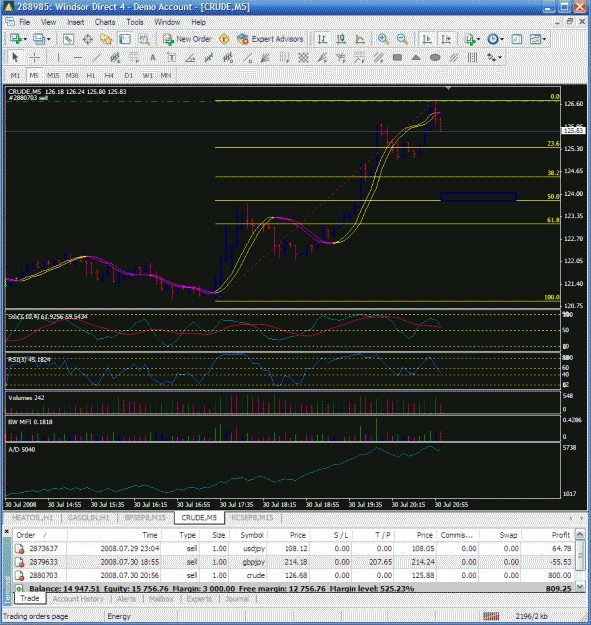Open the Insert menu
Viewport: 591px width, 625px height.
coord(75,22)
